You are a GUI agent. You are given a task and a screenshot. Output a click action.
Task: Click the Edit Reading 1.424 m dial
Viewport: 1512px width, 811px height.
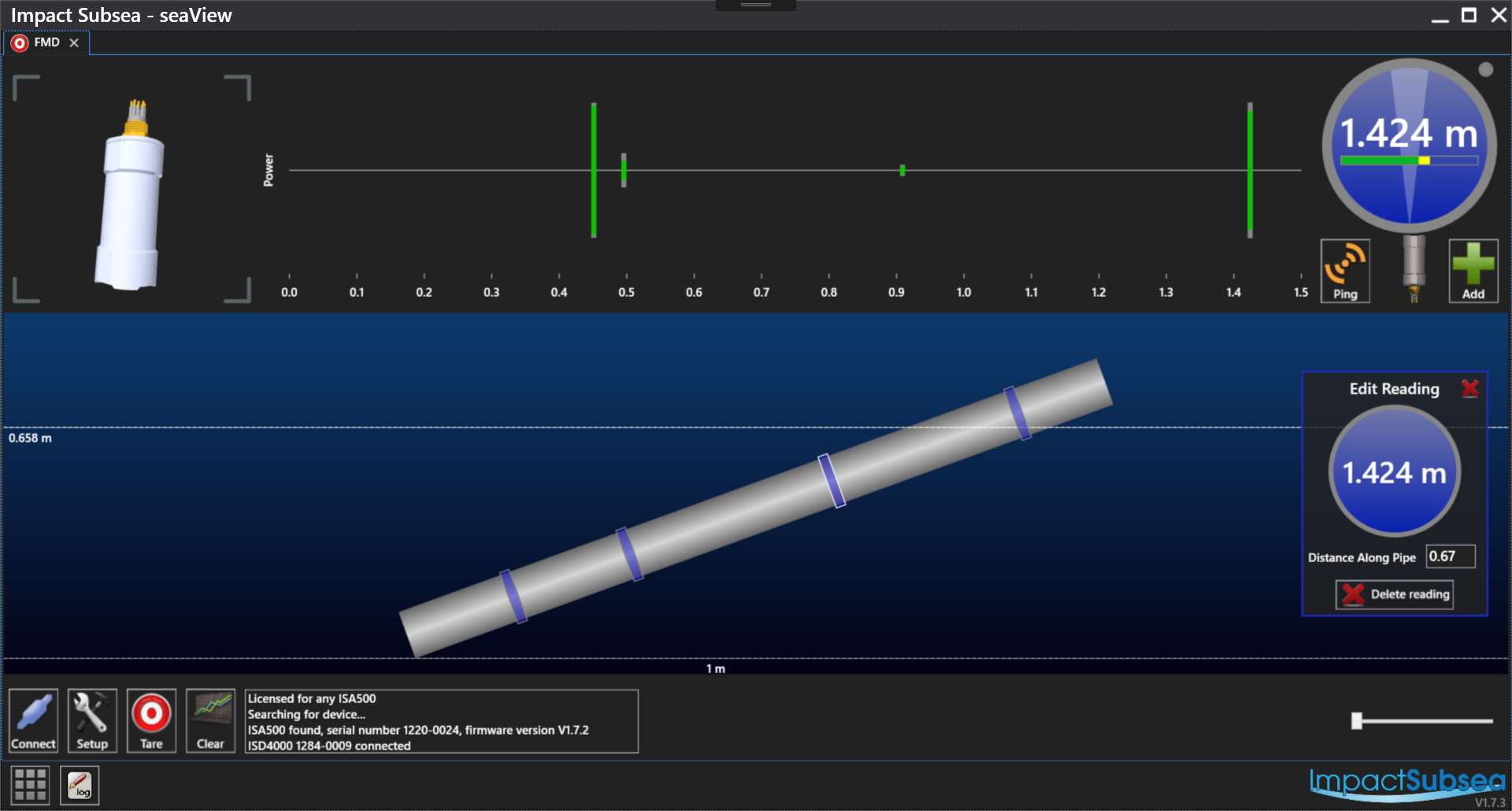(1395, 472)
